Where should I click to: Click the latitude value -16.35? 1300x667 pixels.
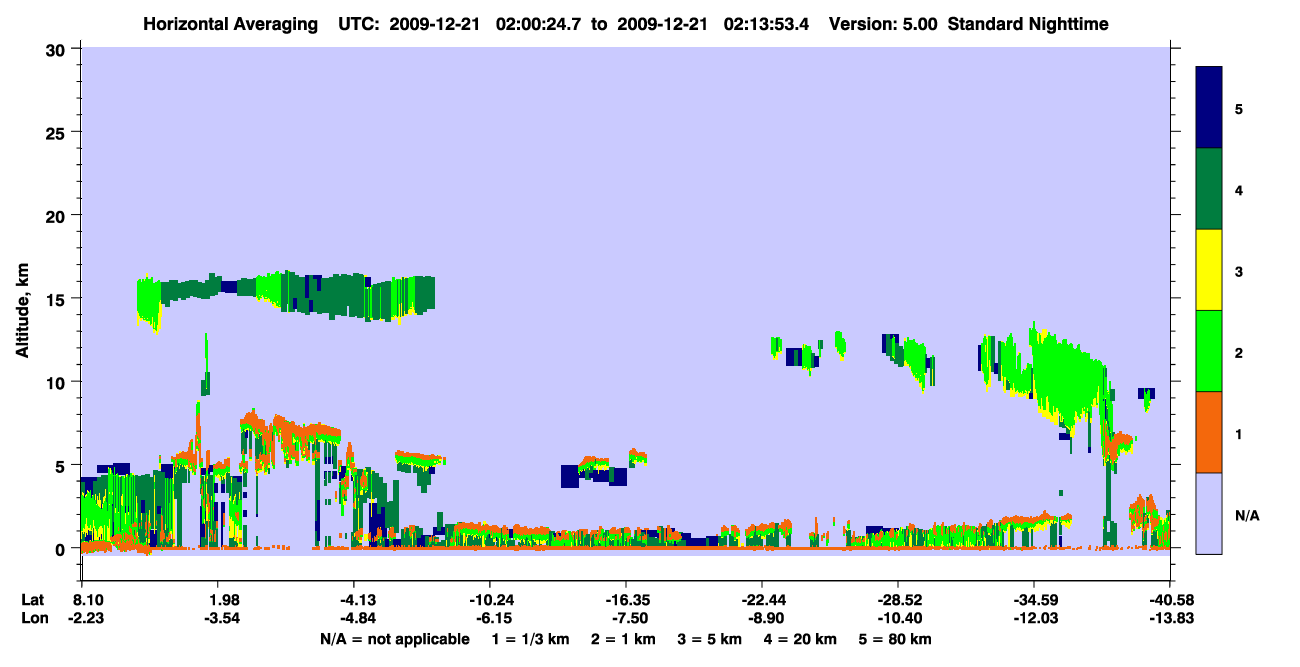point(626,600)
